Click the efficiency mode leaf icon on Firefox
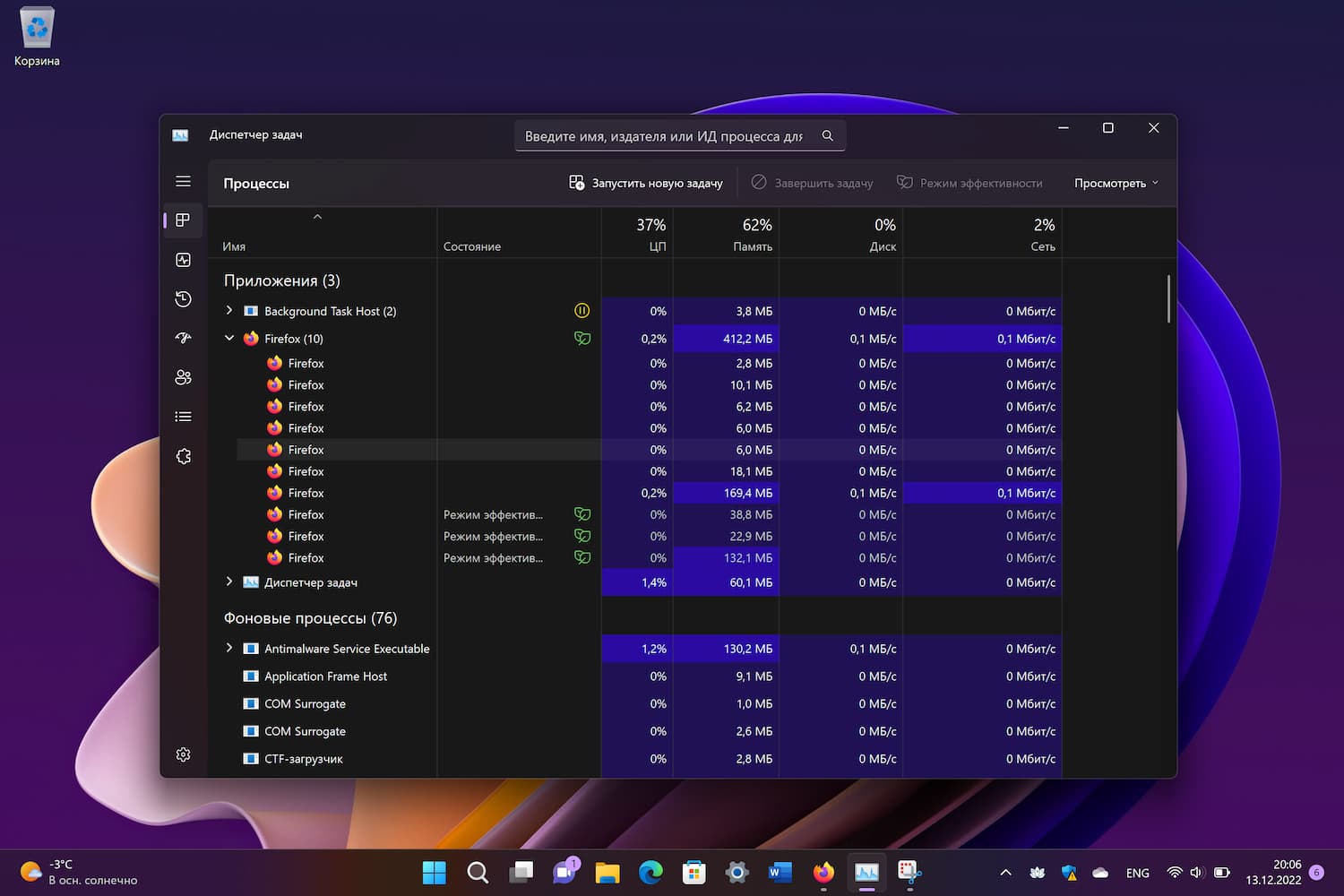 pos(582,339)
